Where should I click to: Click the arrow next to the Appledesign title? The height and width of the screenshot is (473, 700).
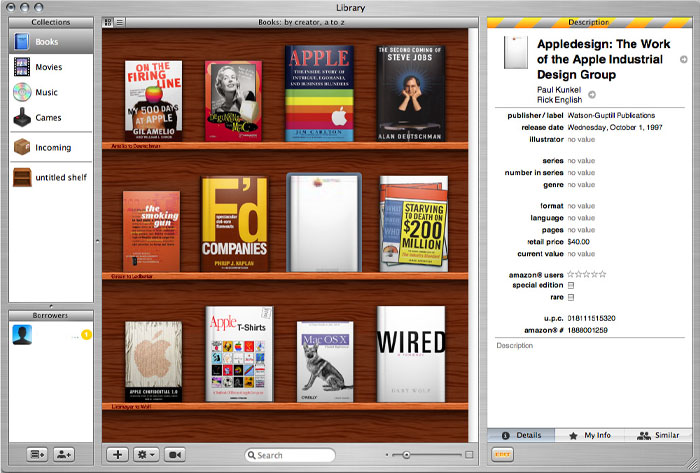pyautogui.click(x=683, y=59)
